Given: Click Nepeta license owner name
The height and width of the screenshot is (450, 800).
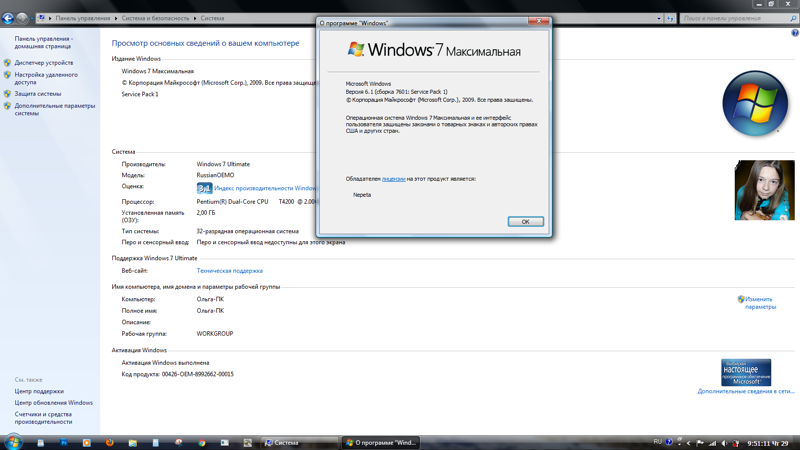Looking at the screenshot, I should pyautogui.click(x=362, y=195).
